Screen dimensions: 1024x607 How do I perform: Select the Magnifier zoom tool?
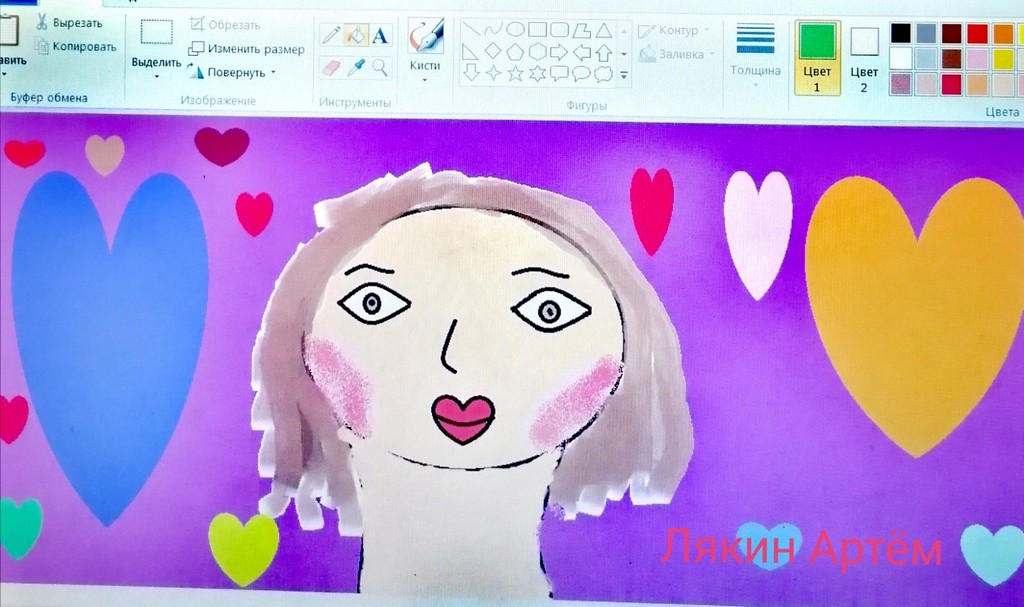tap(380, 68)
